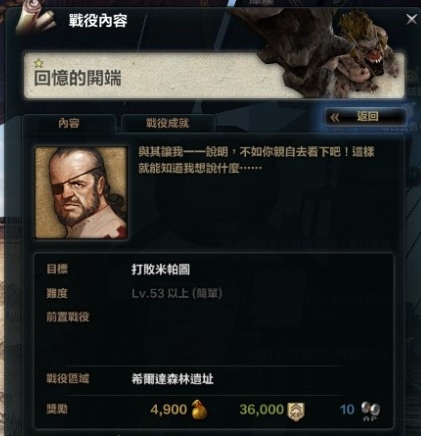Click the AP orbs reward icon
The height and width of the screenshot is (436, 421).
coord(370,411)
